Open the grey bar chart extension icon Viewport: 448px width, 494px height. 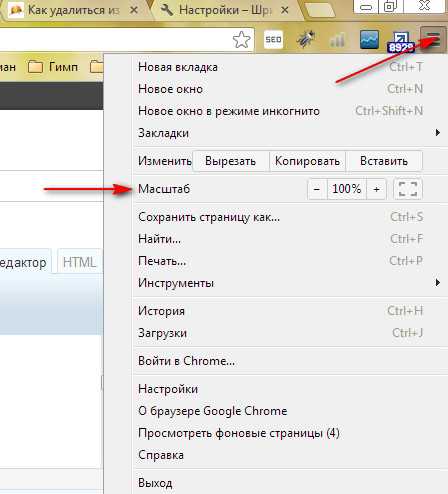(x=337, y=40)
